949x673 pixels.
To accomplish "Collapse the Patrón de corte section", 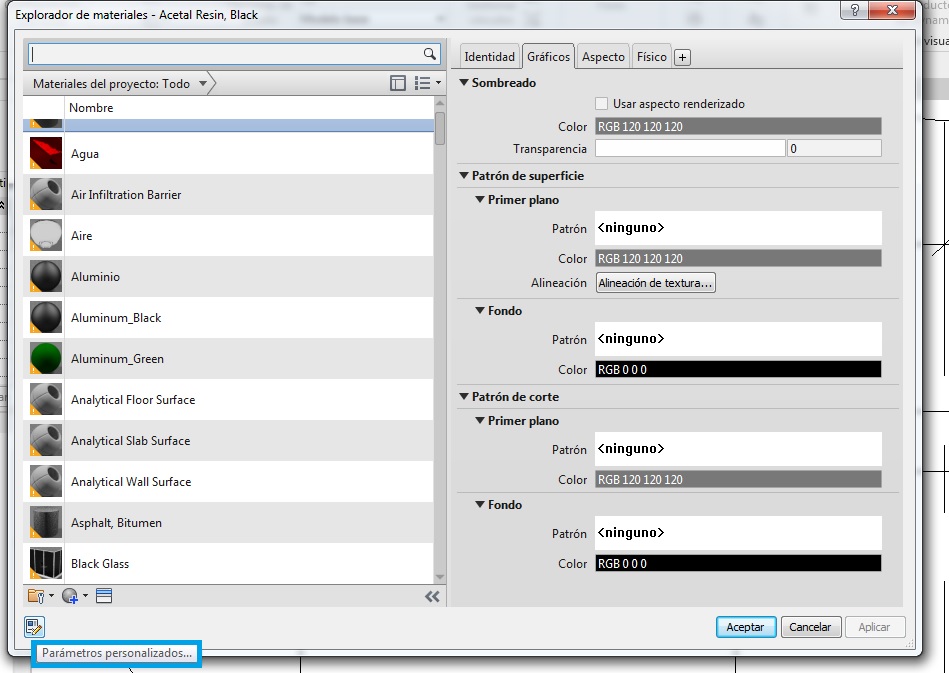I will [464, 397].
